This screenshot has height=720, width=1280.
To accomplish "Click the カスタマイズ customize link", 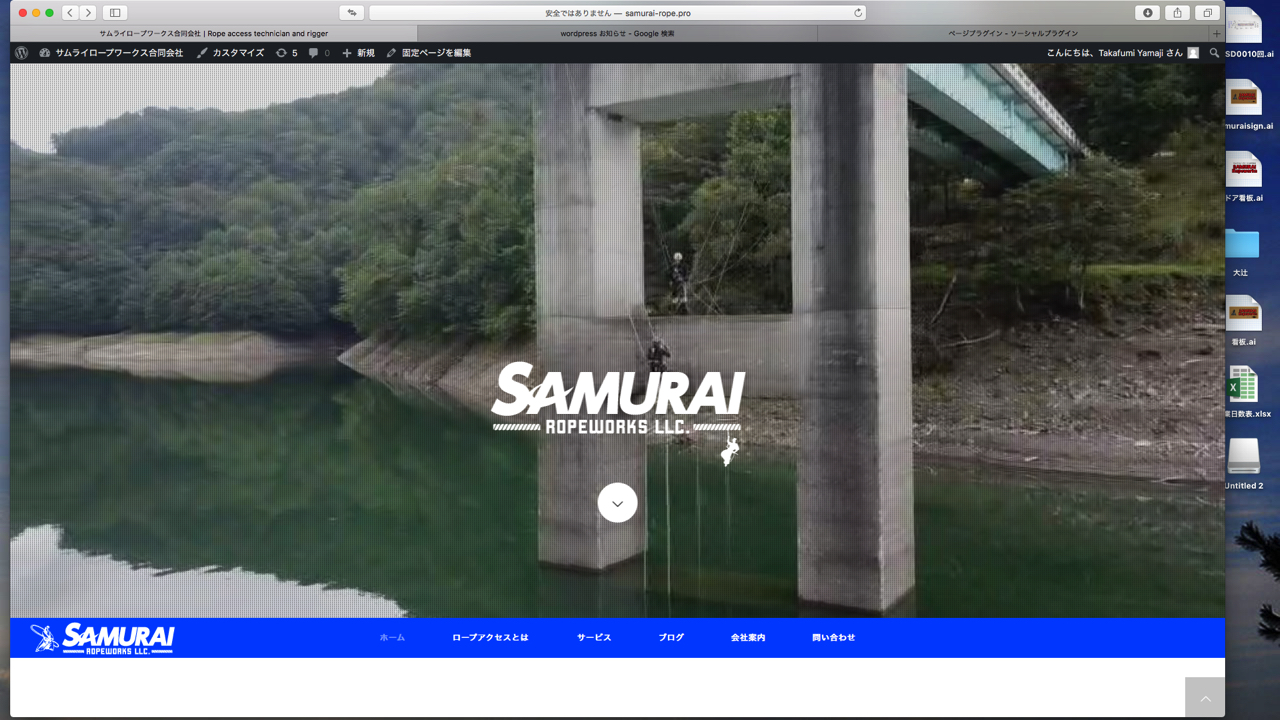I will pos(230,53).
